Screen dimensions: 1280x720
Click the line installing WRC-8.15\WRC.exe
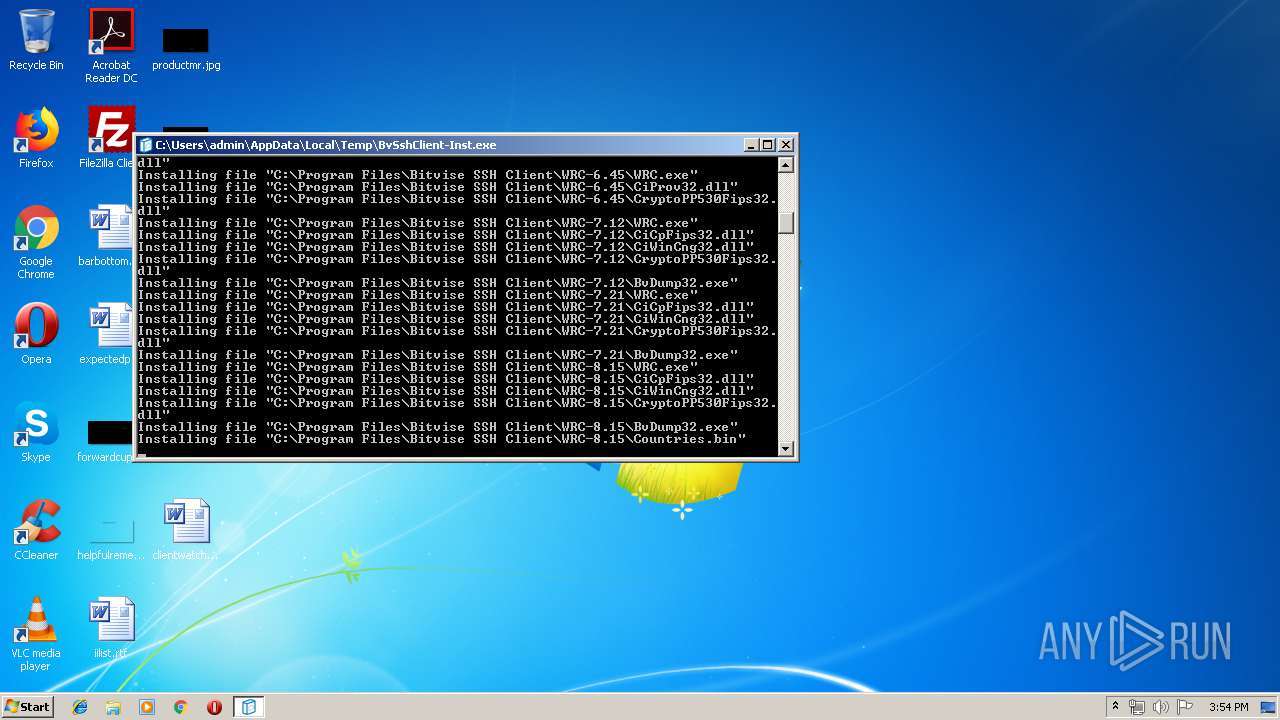click(418, 367)
